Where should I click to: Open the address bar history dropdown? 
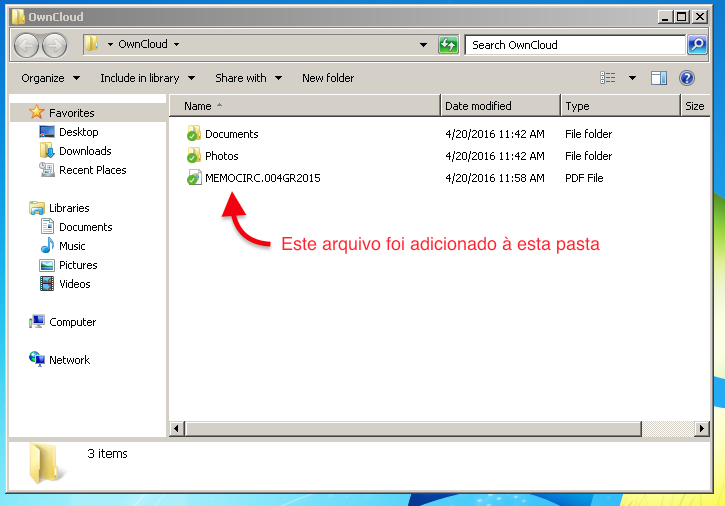coord(423,45)
